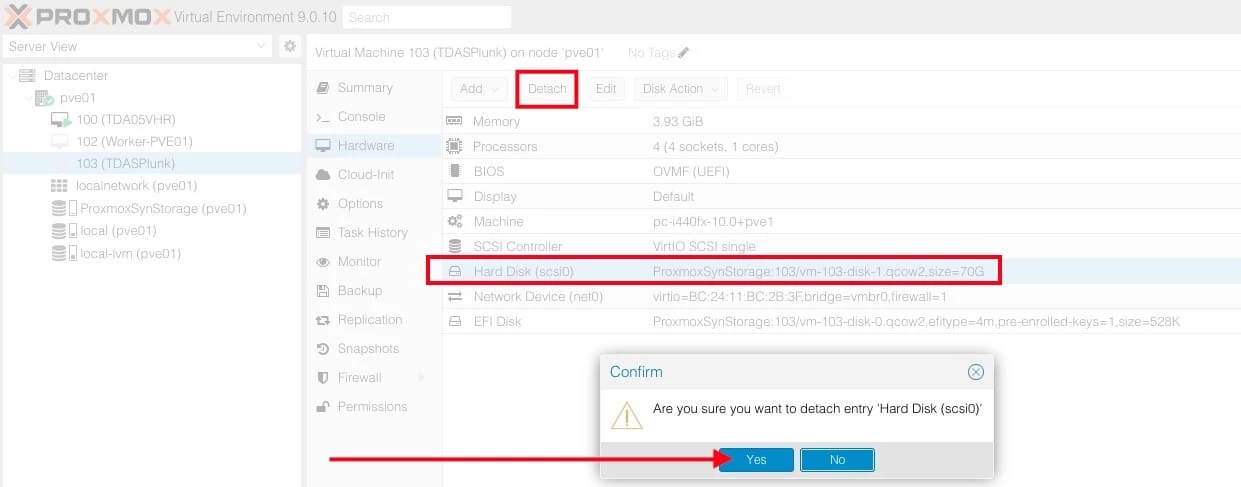Click the Revert button
The image size is (1241, 487).
[763, 89]
